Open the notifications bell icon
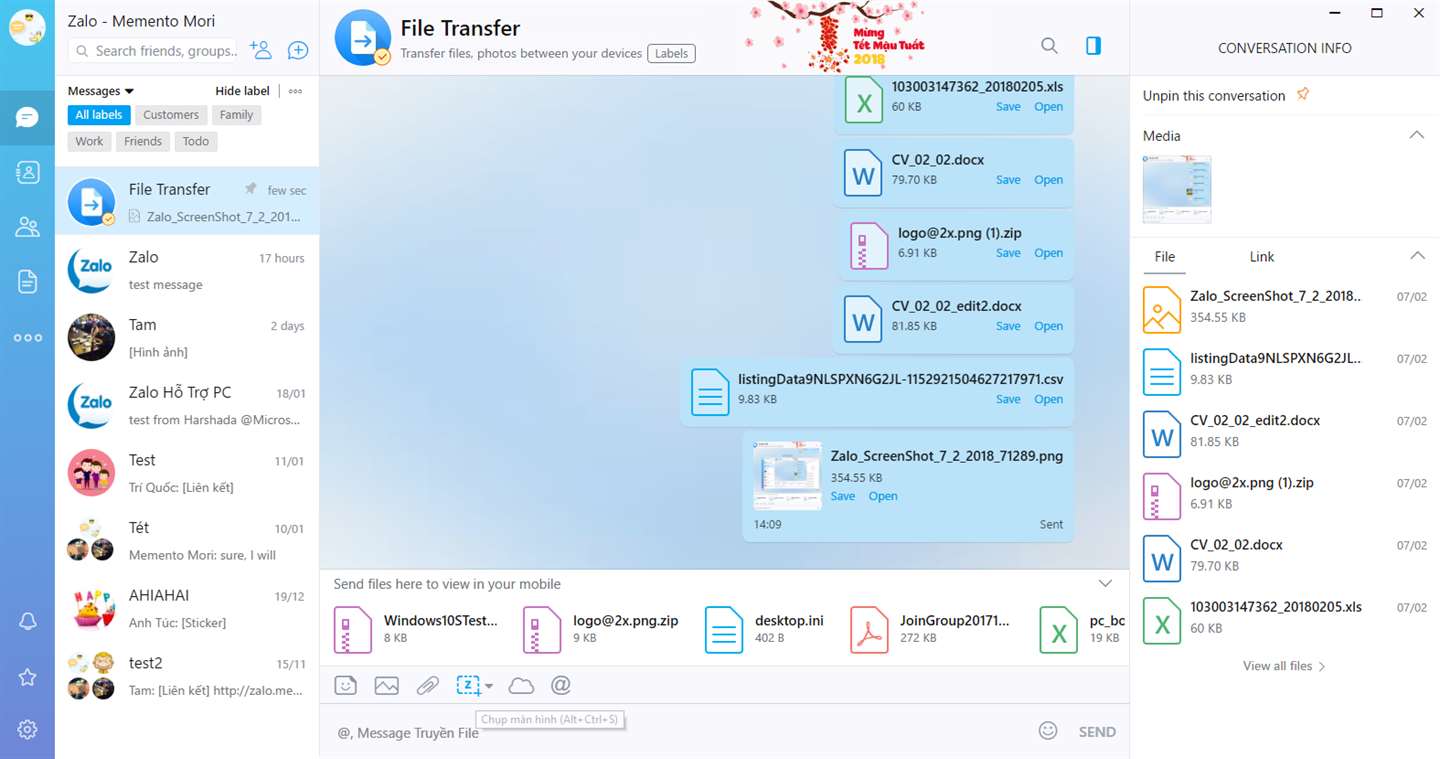 coord(27,622)
